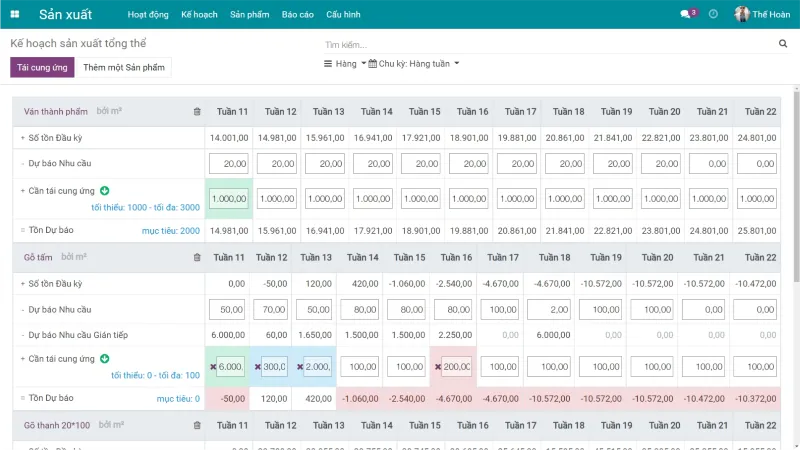Click Dự báo Nhu cầu Gián tiếp row label

click(x=78, y=335)
